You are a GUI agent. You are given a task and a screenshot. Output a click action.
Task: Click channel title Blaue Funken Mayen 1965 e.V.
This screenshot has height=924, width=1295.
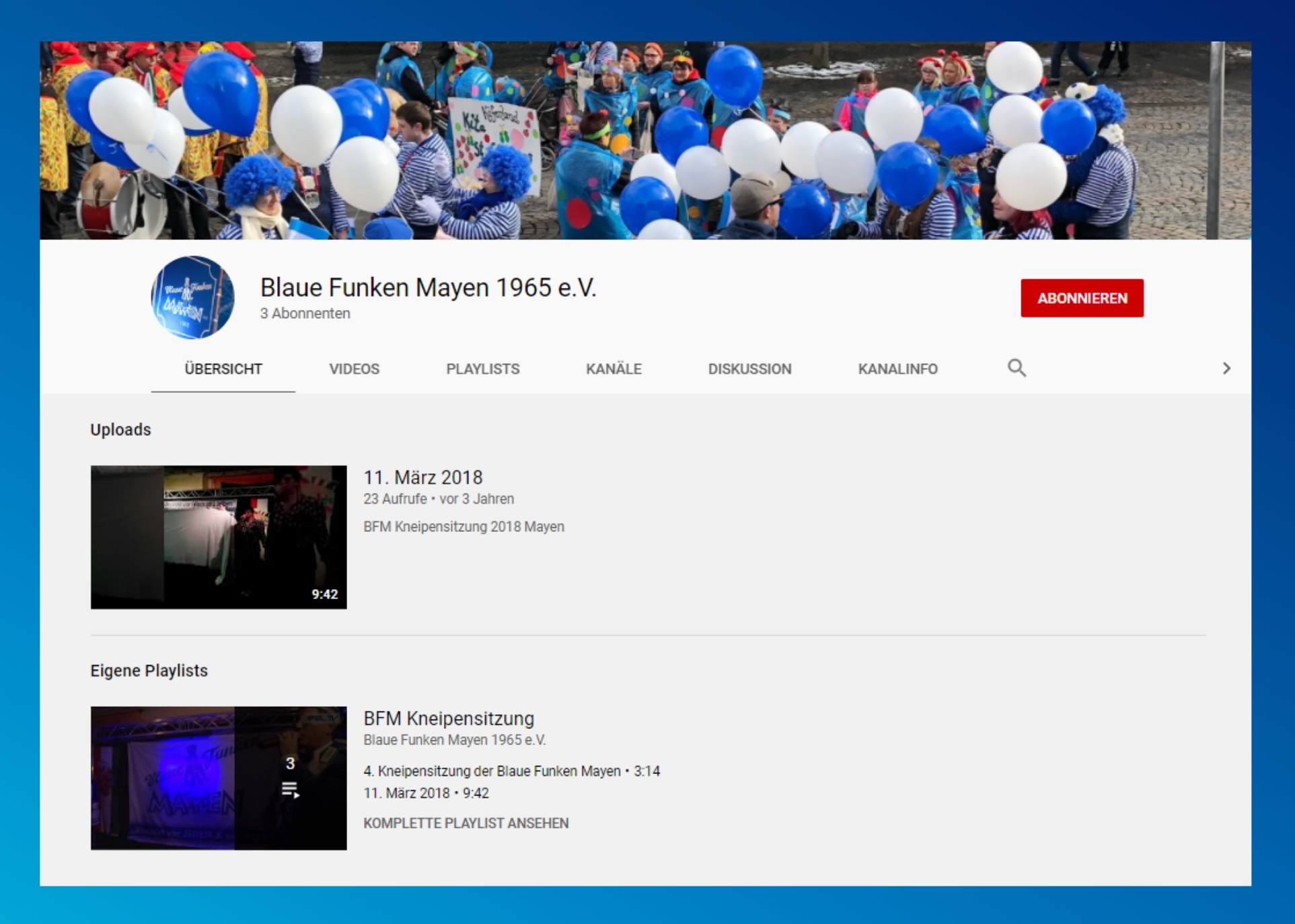click(428, 287)
